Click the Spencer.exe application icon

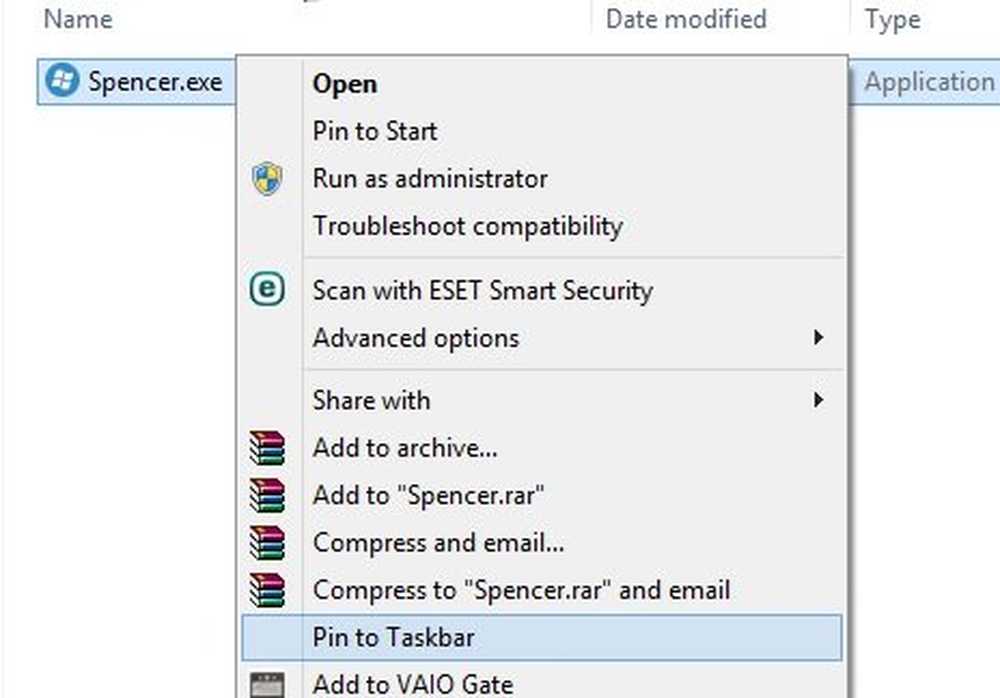(63, 81)
